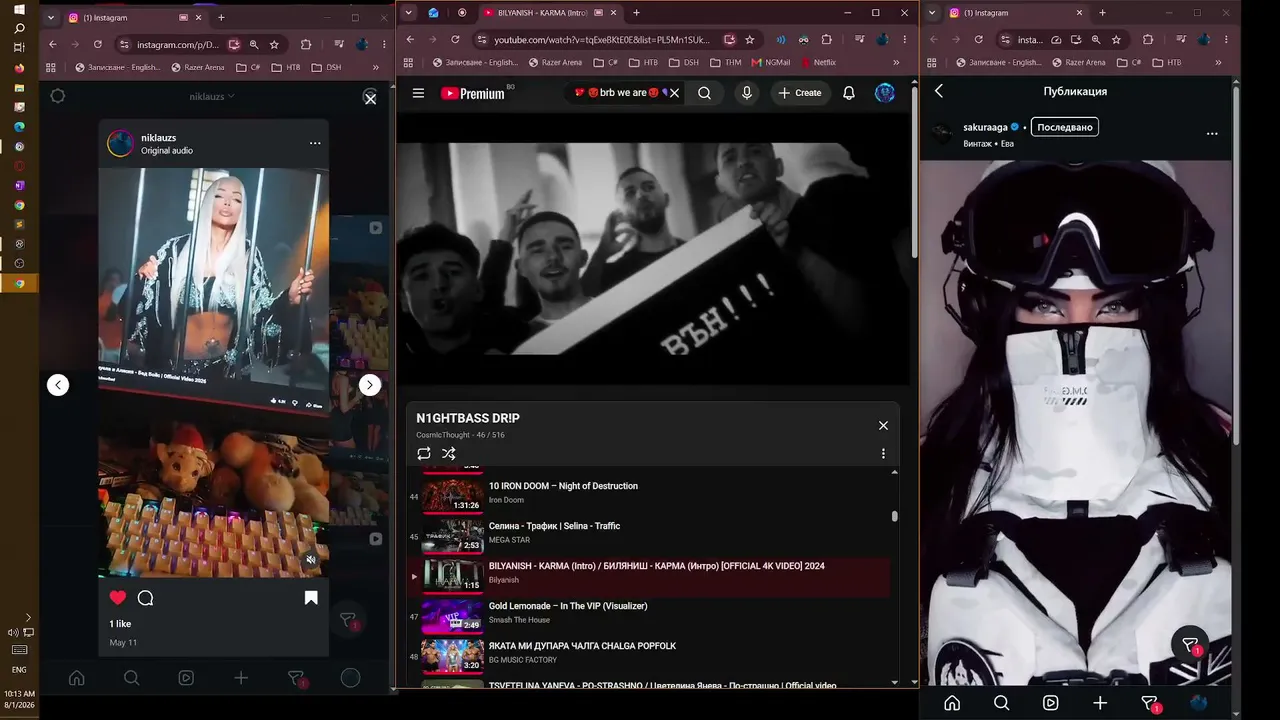Open Windows taskbar search

click(19, 29)
